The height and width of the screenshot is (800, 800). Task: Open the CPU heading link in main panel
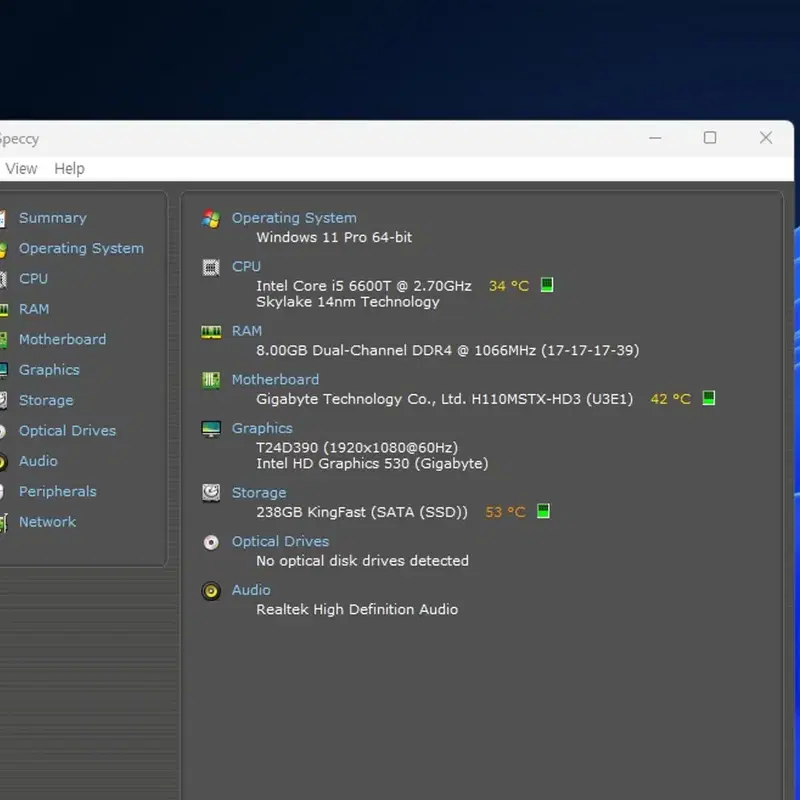click(x=246, y=266)
